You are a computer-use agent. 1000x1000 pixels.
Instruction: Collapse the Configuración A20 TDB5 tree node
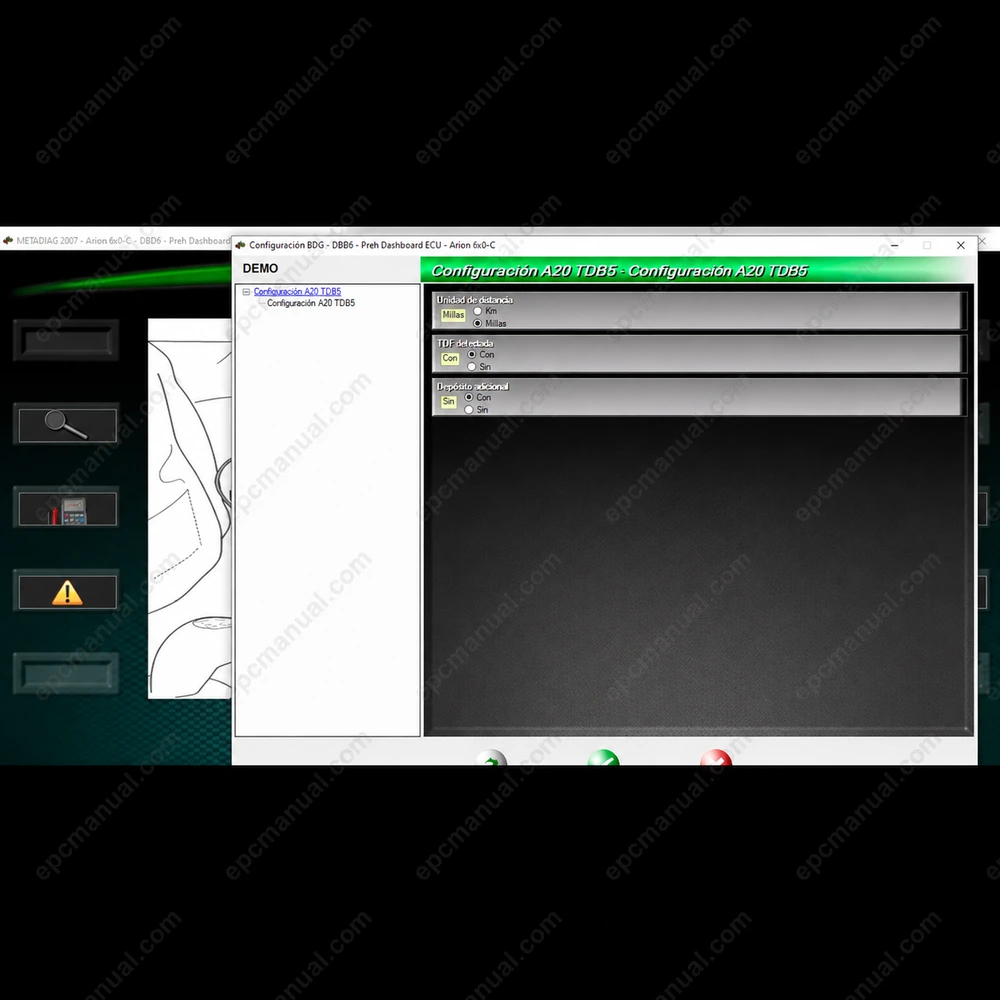tap(246, 292)
